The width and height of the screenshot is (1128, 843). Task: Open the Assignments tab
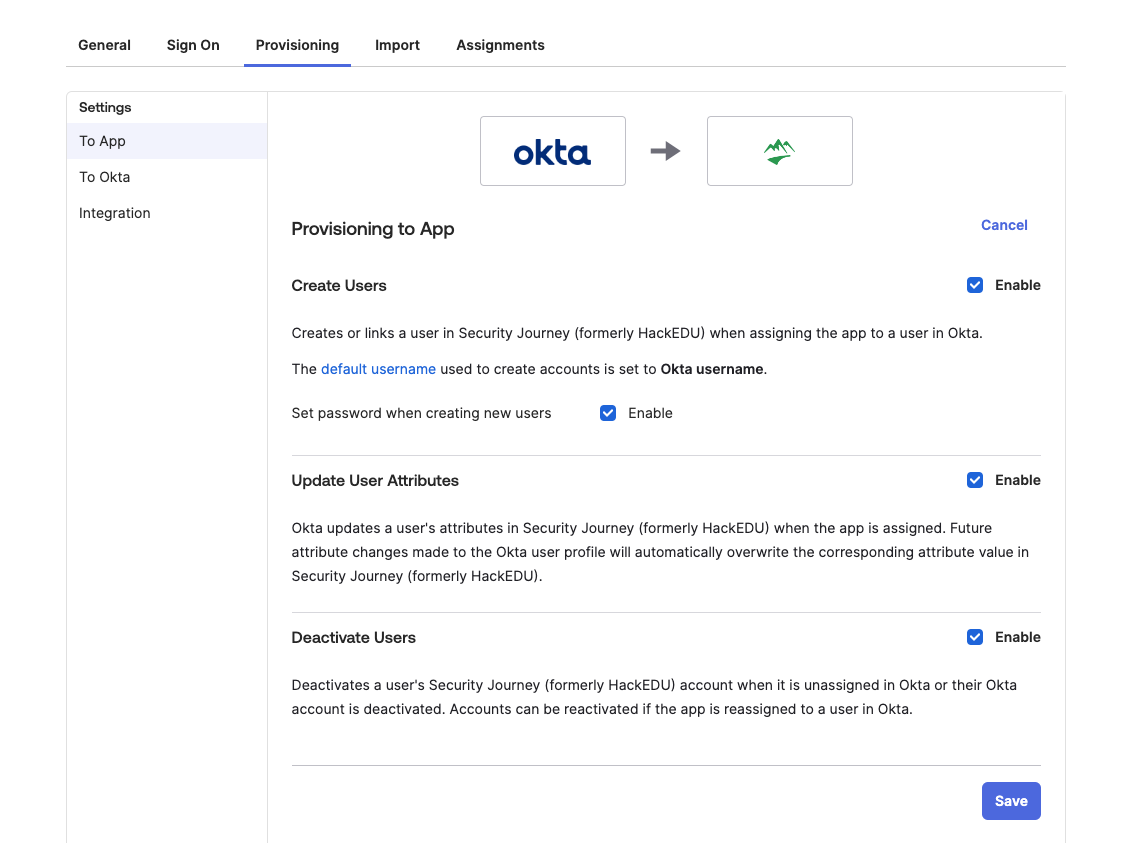pos(500,45)
